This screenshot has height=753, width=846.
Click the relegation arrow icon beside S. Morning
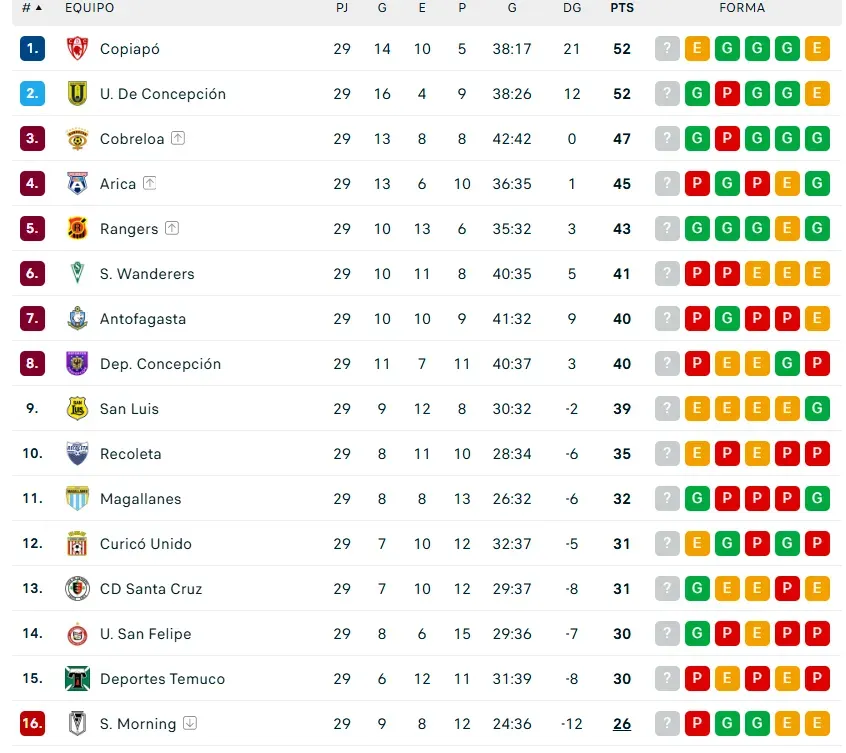[x=190, y=724]
